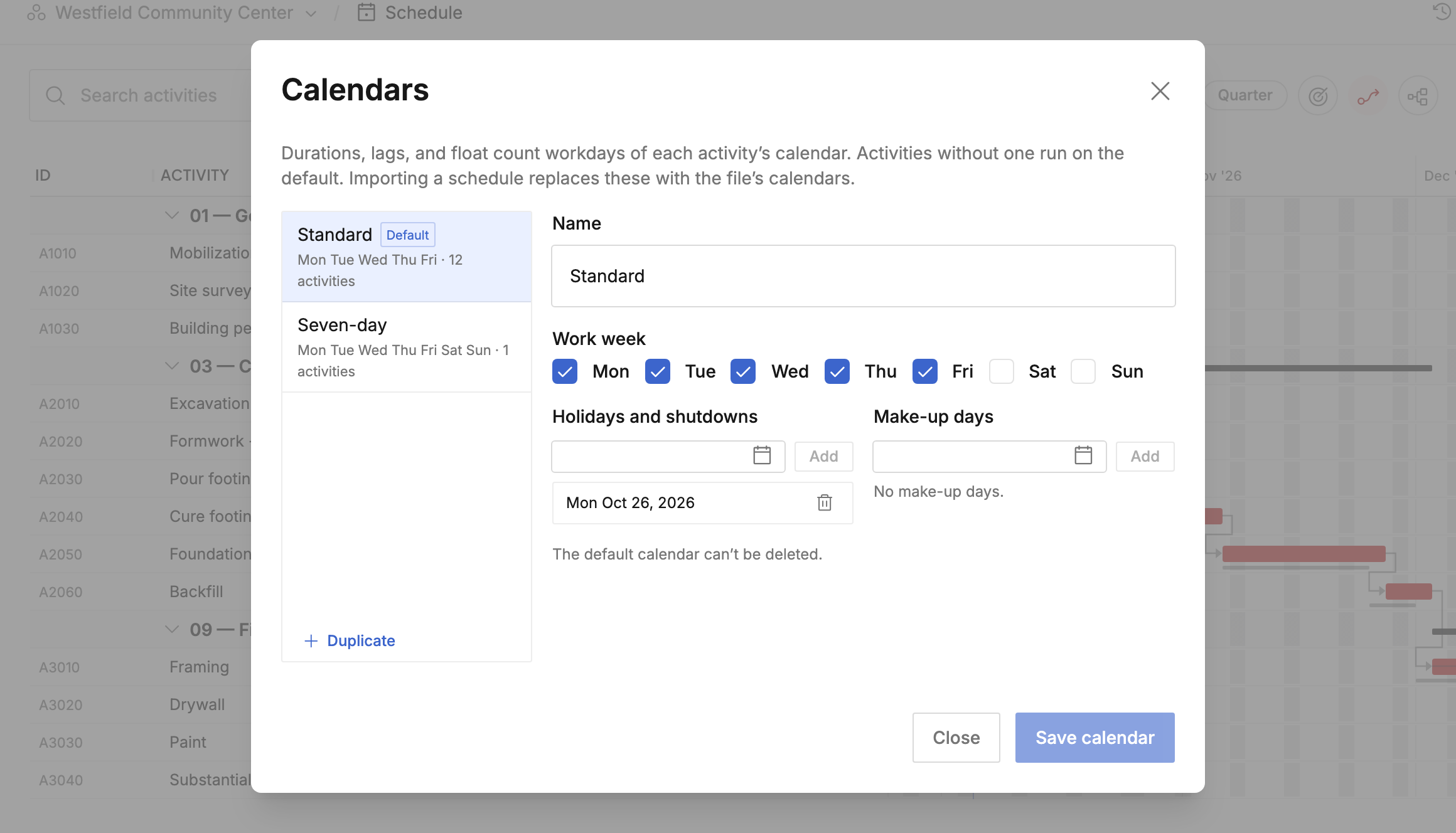Click the Close button
The height and width of the screenshot is (833, 1456).
pos(956,738)
